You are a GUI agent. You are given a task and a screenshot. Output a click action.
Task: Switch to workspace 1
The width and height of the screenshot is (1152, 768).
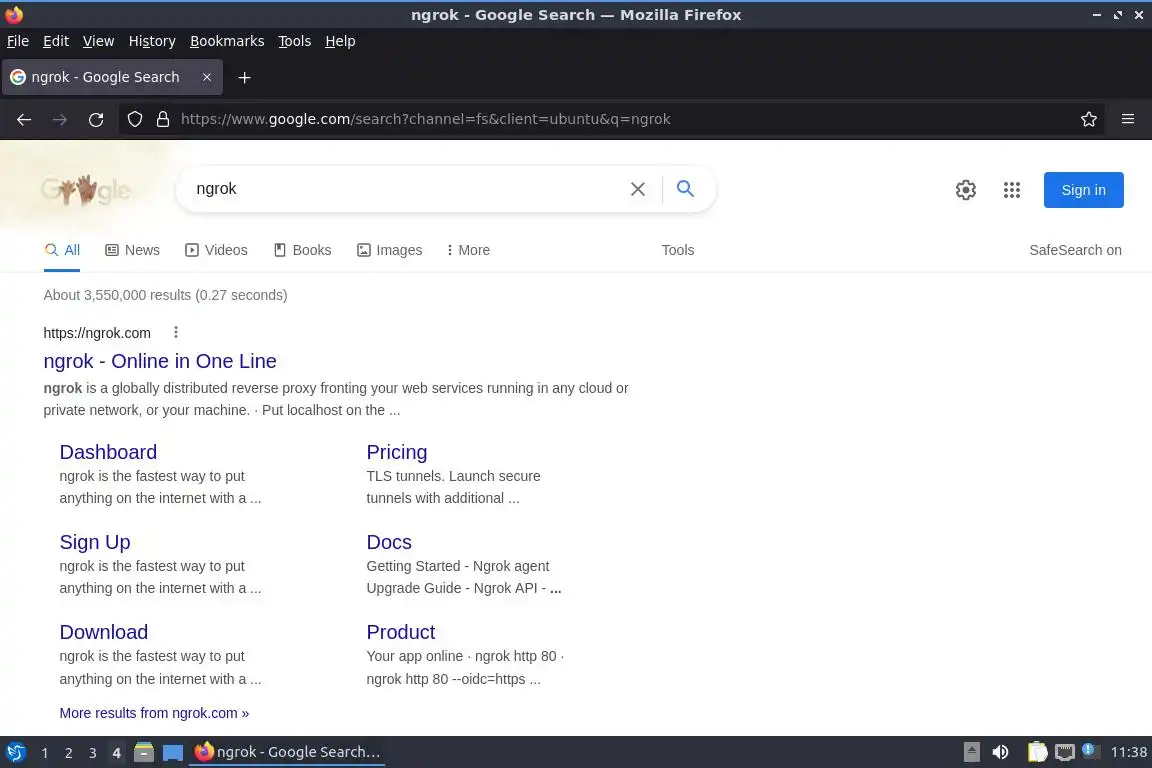45,753
